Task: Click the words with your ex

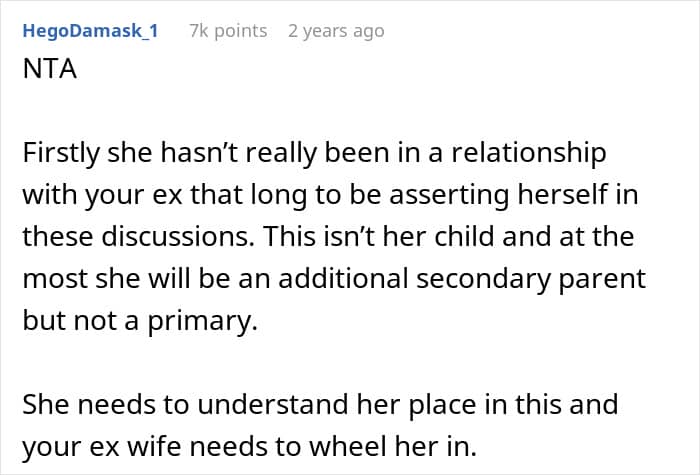Action: coord(103,196)
